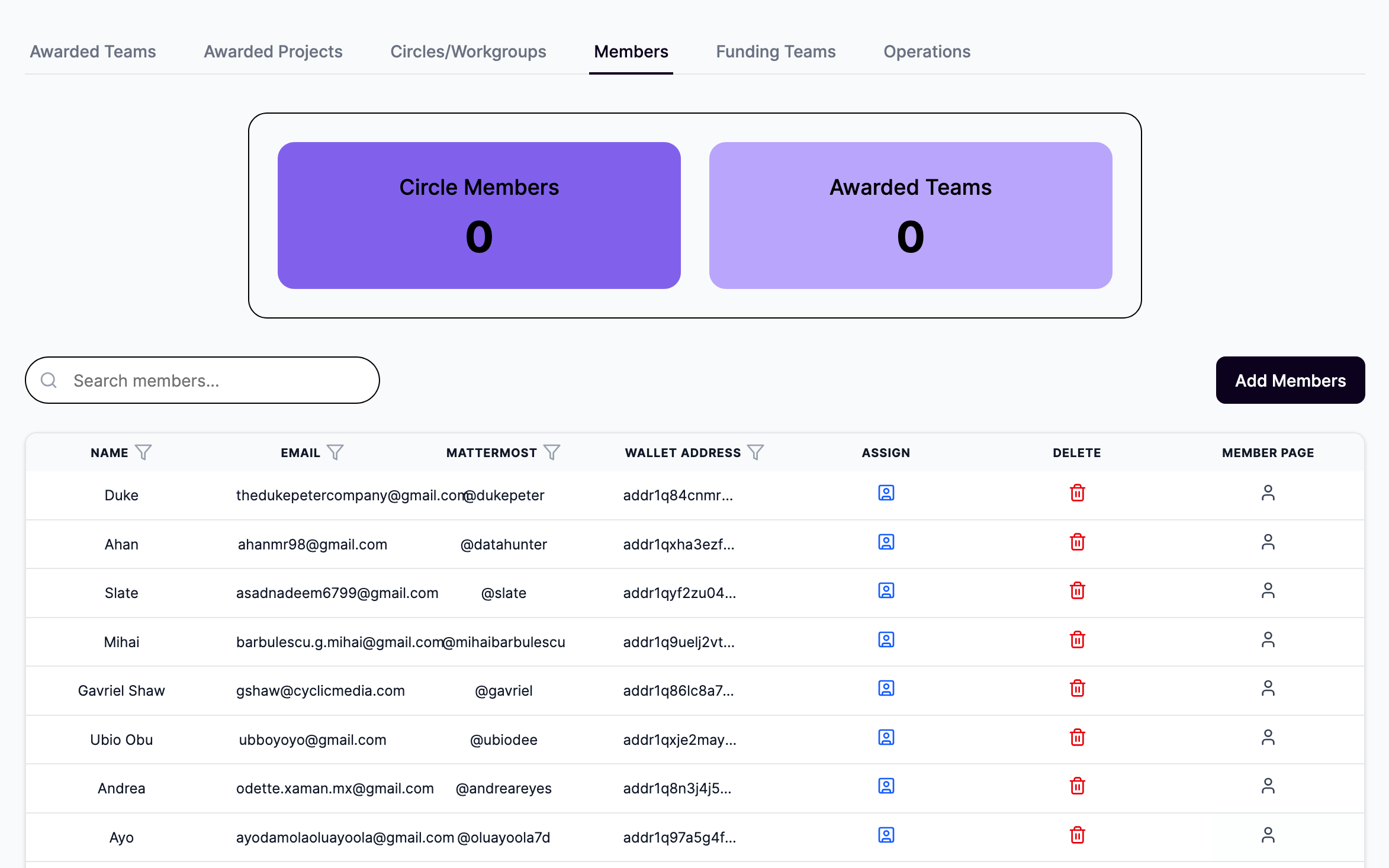Image resolution: width=1389 pixels, height=868 pixels.
Task: Click email asadnadeem6799@gmail.com
Action: (337, 593)
